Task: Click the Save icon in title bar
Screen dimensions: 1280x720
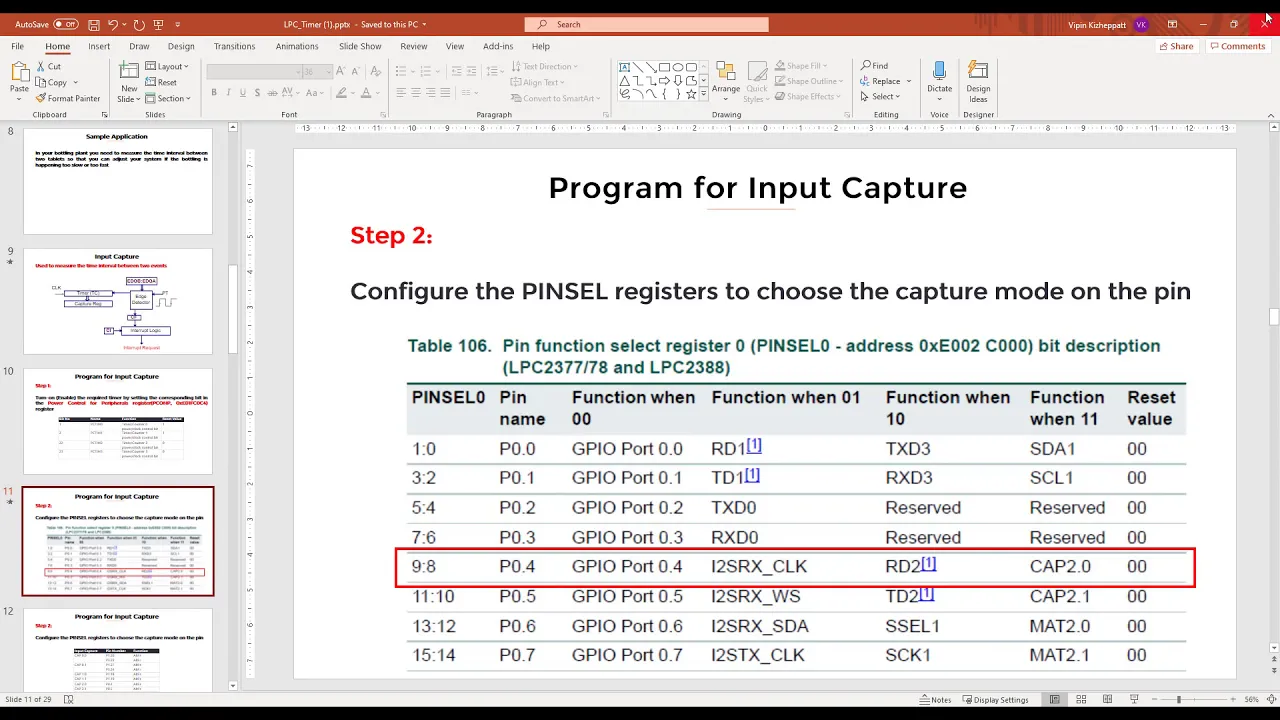Action: click(93, 24)
